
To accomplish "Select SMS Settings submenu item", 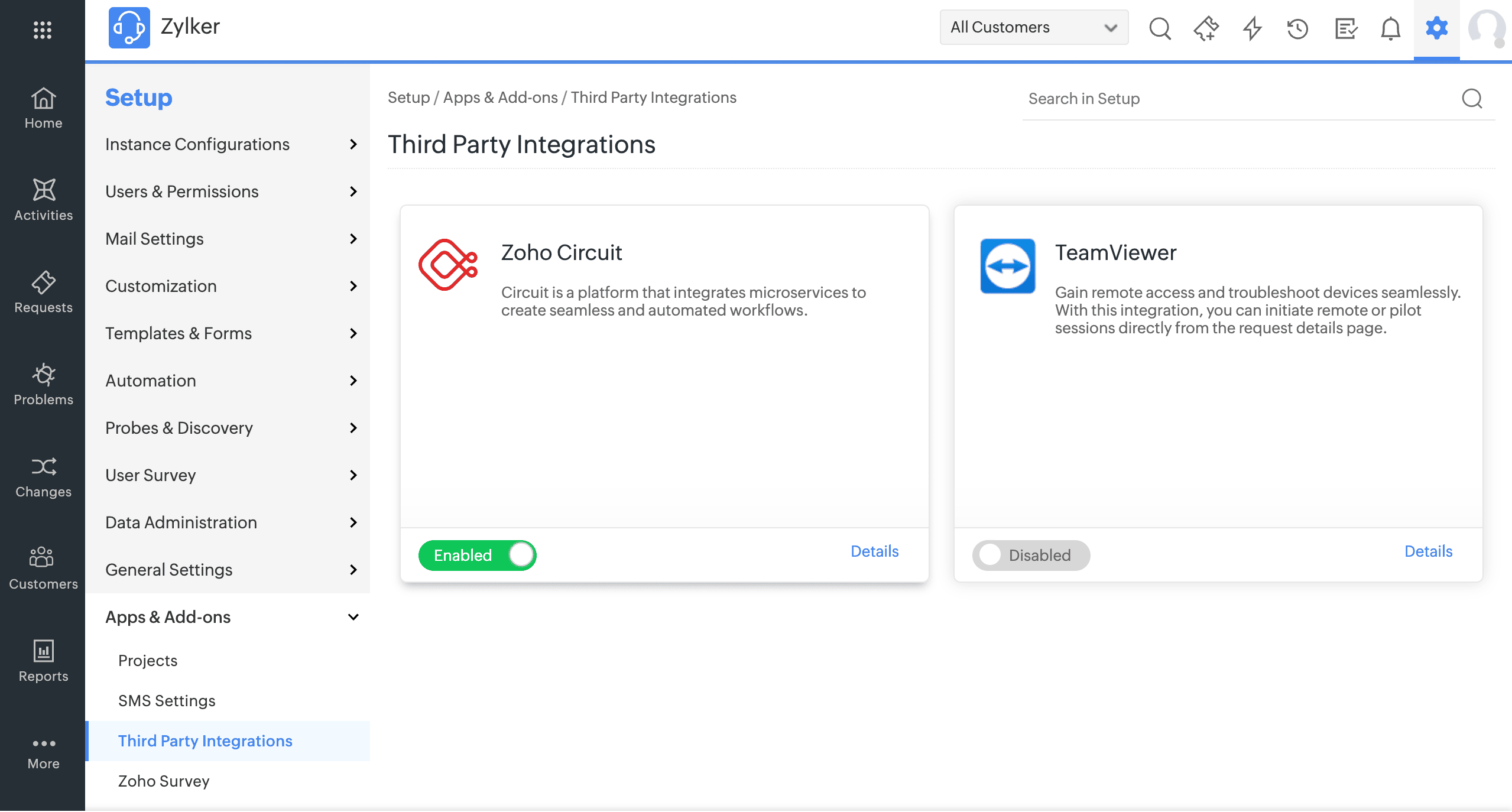I will point(167,700).
